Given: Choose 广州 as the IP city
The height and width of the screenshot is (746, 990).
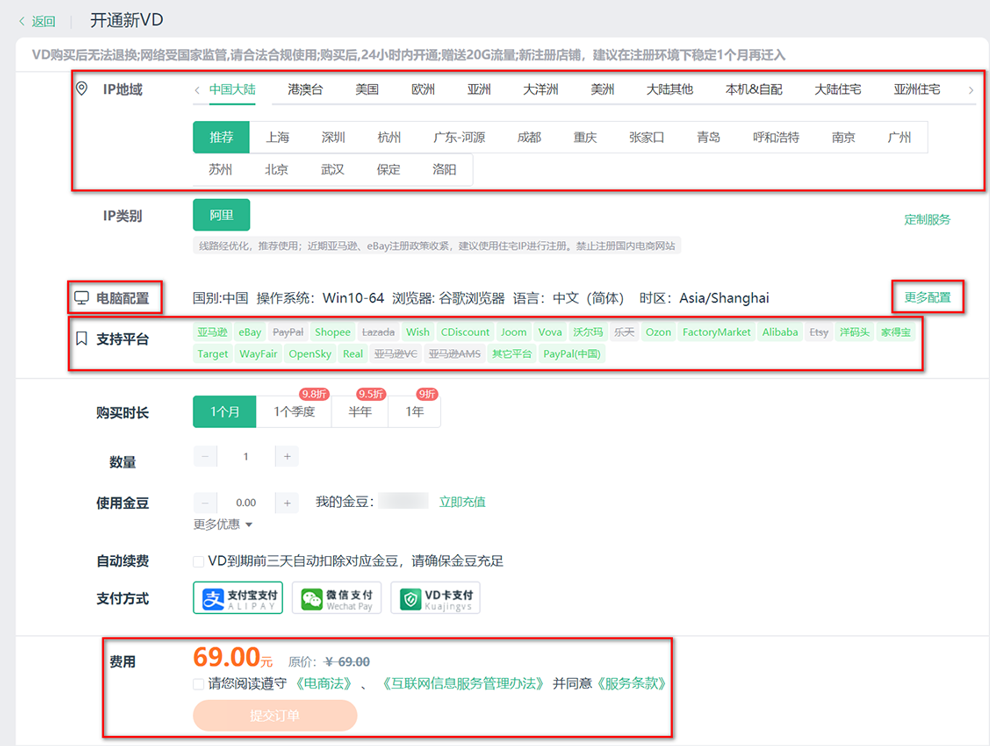Looking at the screenshot, I should coord(899,137).
